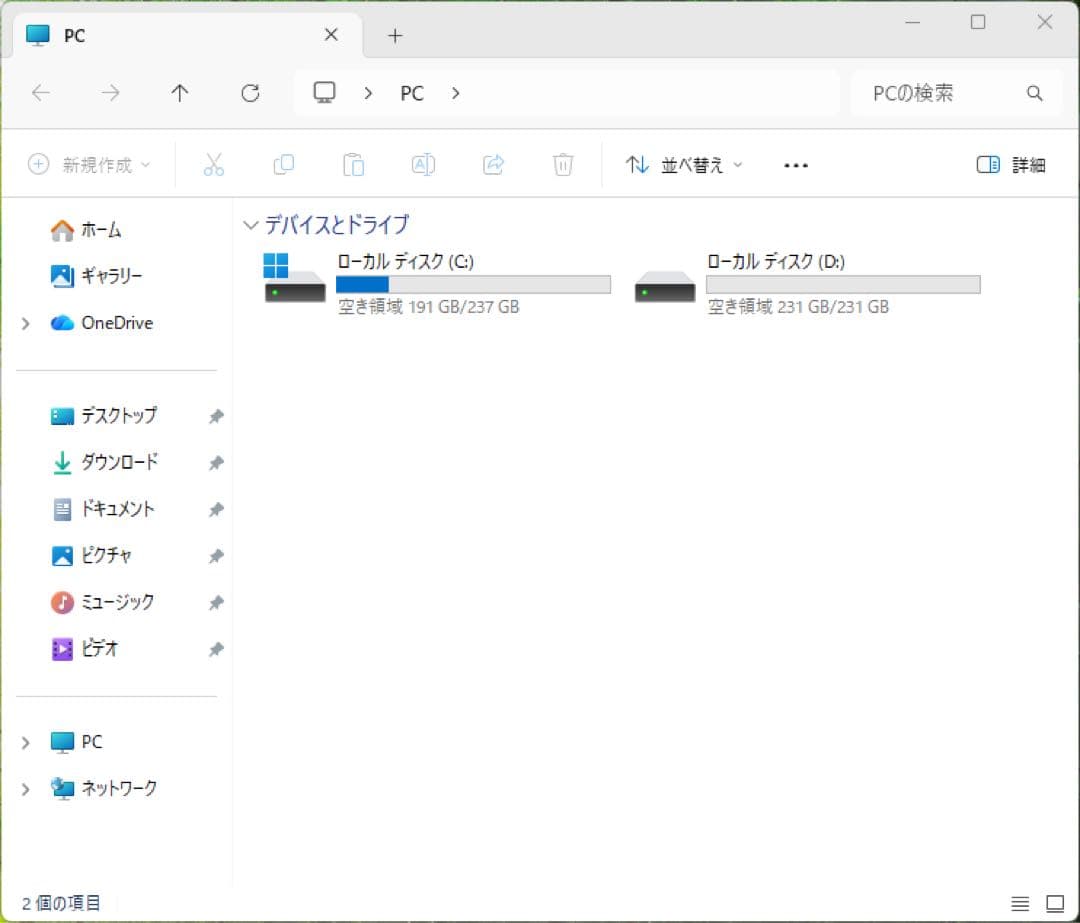Switch to list details view icon in status bar
Viewport: 1080px width, 923px height.
(1020, 903)
